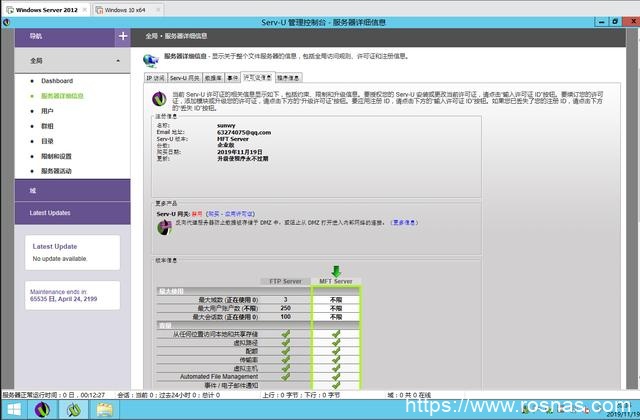
Task: Click FTP Server checkmark in 虚拟主机 row
Action: coord(286,368)
